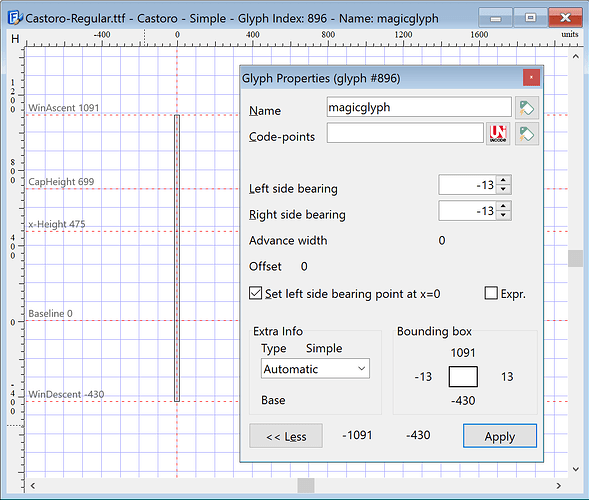Click scroll right arrow of horizontal scrollbar
Screen dimensions: 589x500
(558, 486)
